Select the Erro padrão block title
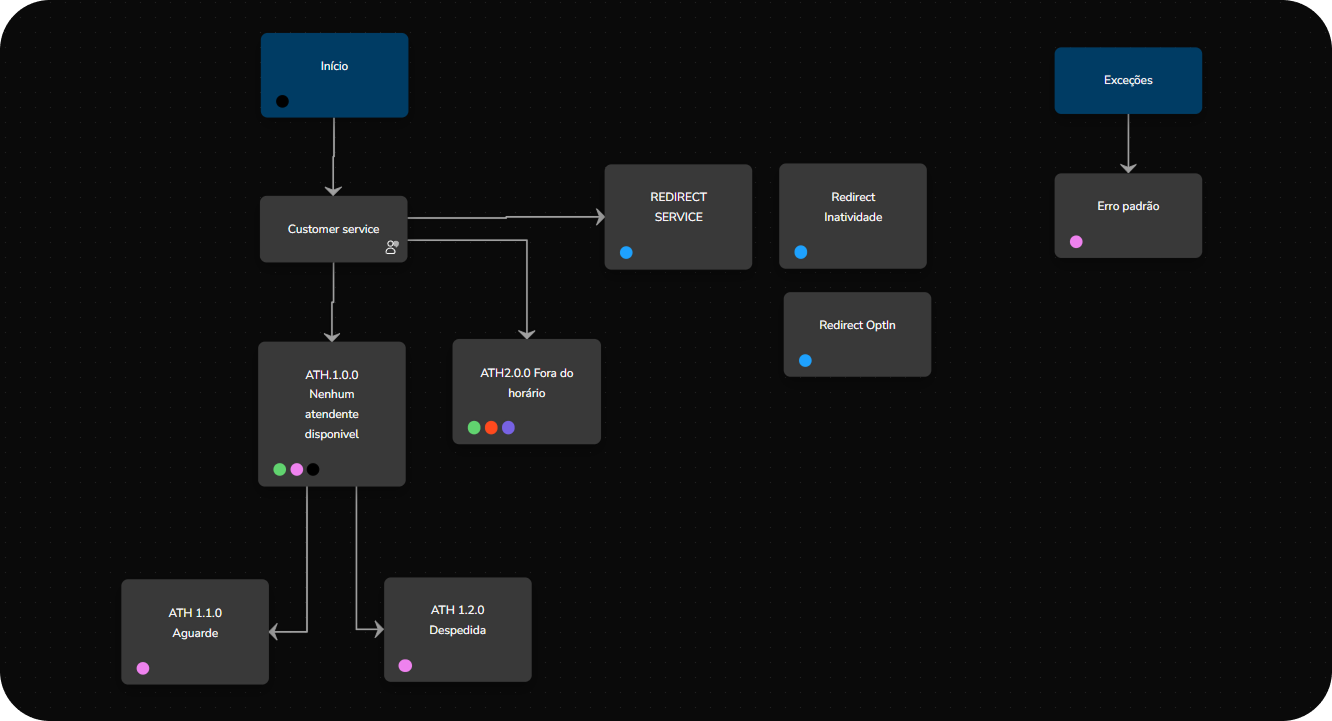The image size is (1332, 721). tap(1128, 206)
